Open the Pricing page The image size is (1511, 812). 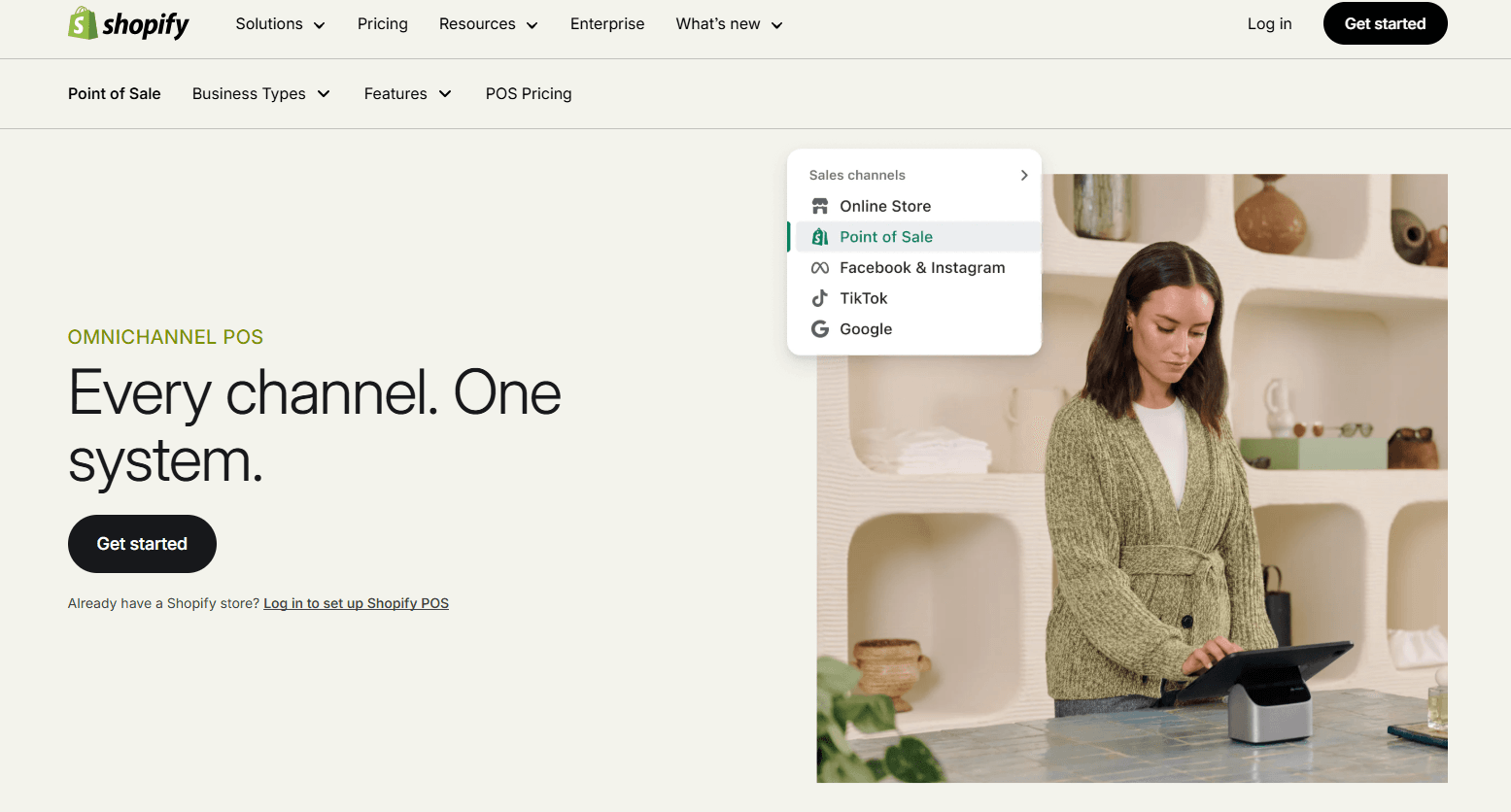click(383, 24)
